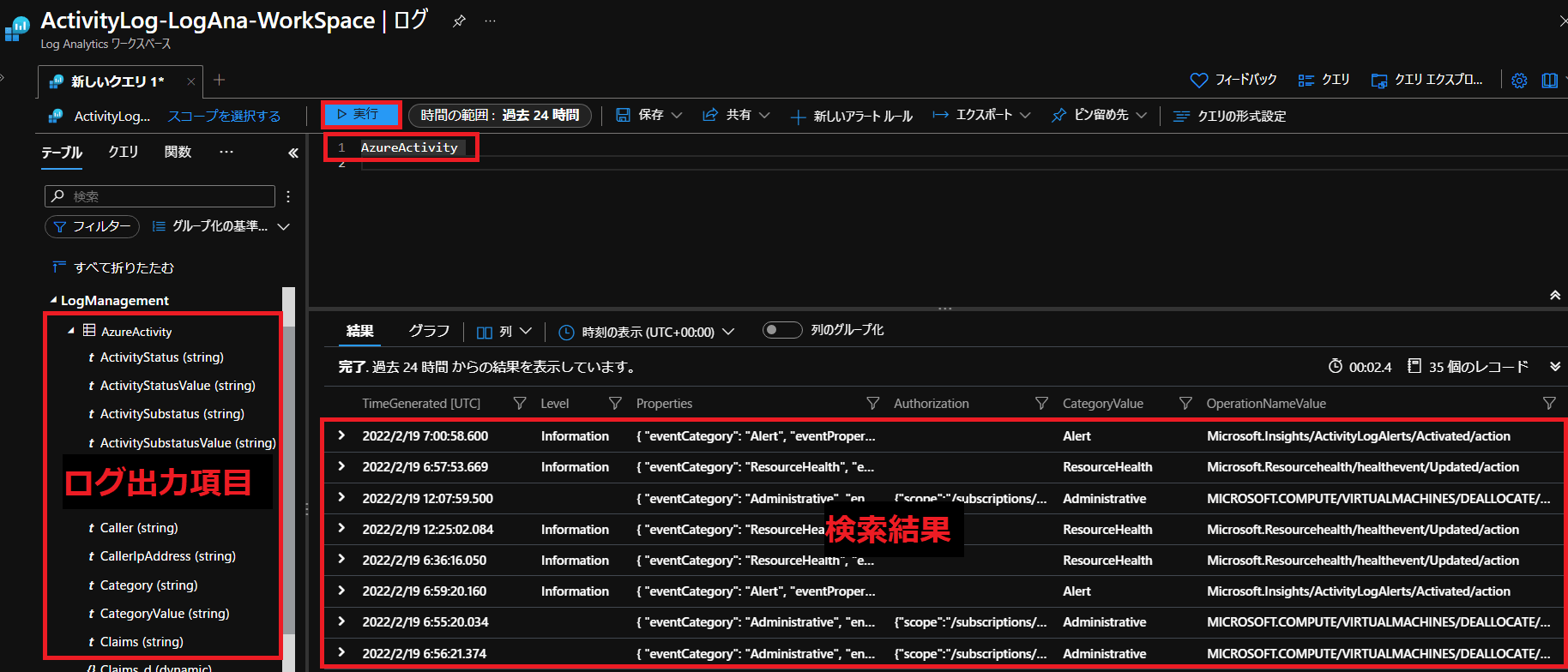1568x672 pixels.
Task: Expand the 2022/2/19 6:55:20.034 row
Action: pos(341,621)
